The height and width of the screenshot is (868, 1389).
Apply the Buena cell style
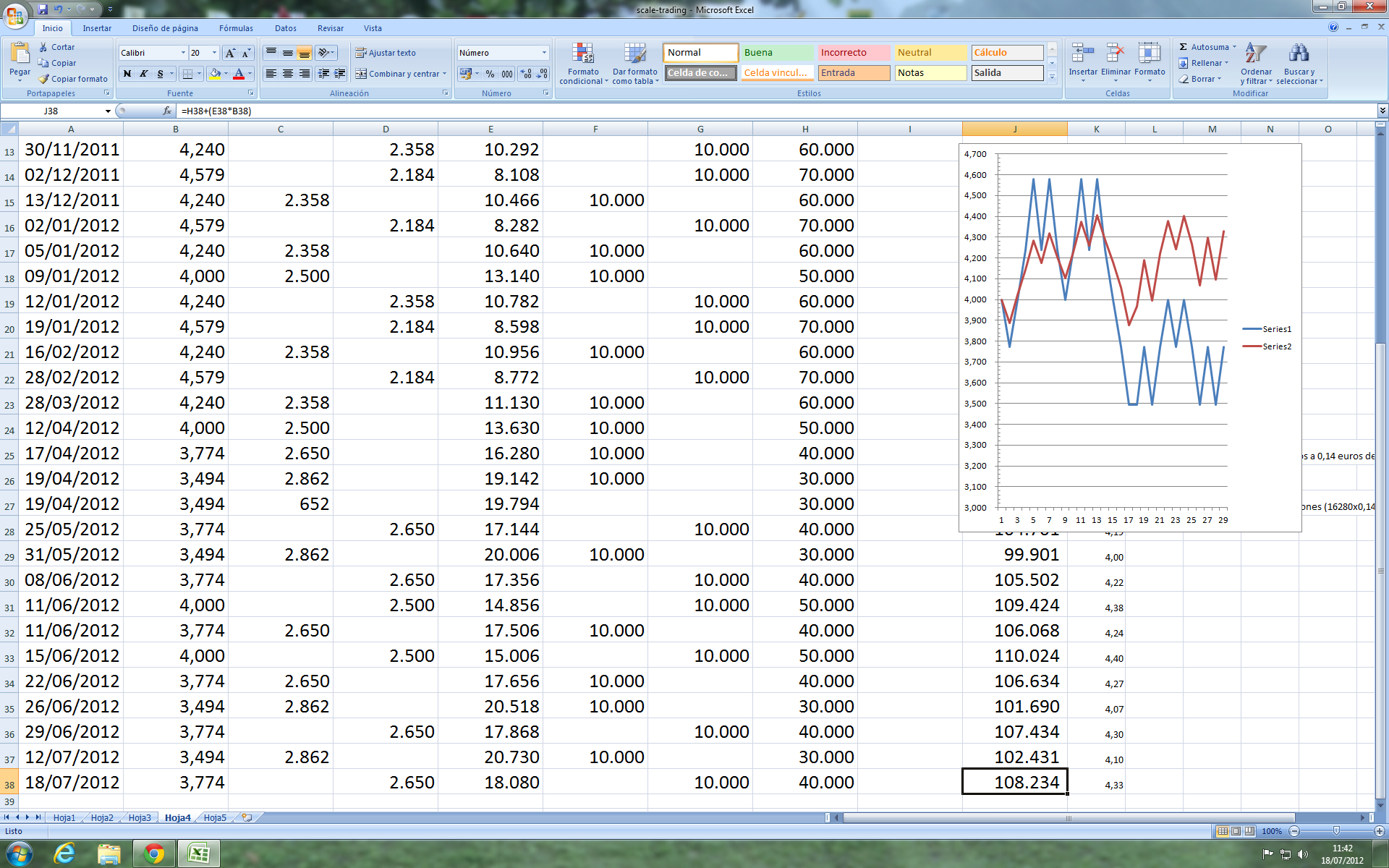776,53
